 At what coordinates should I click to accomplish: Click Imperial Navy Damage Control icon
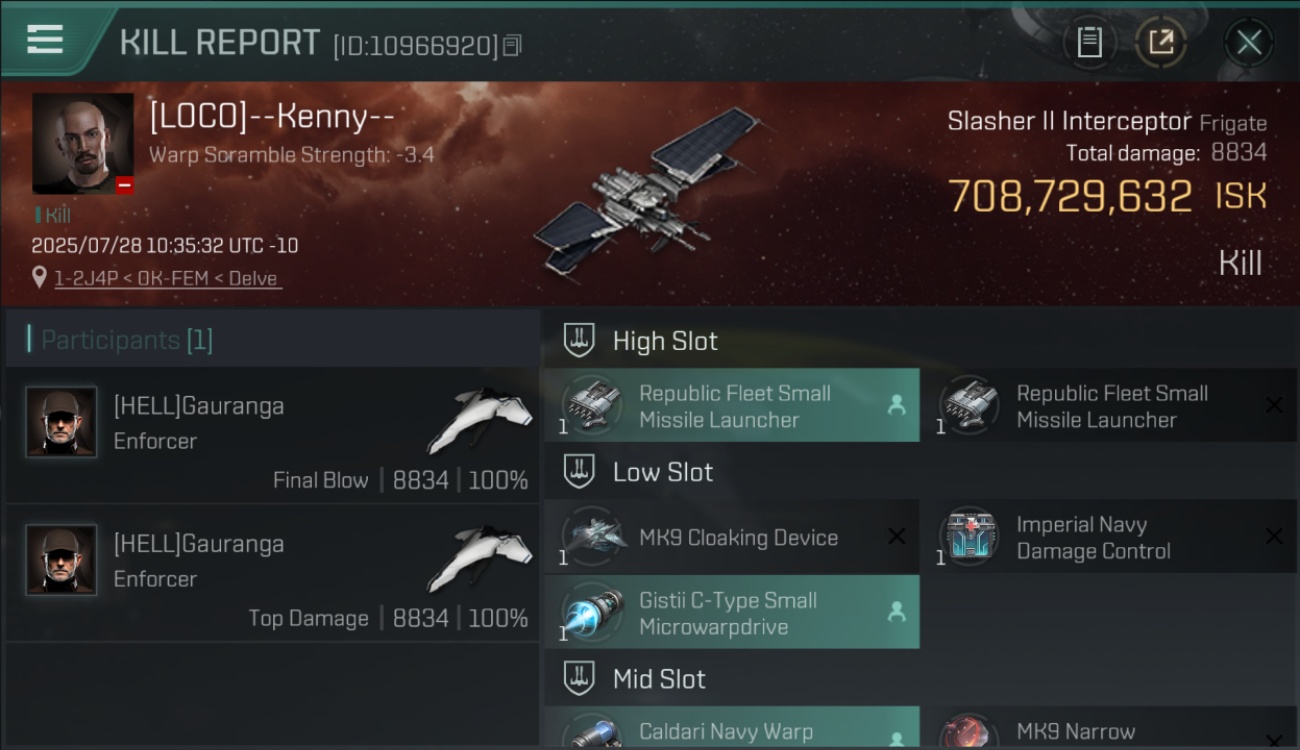968,536
